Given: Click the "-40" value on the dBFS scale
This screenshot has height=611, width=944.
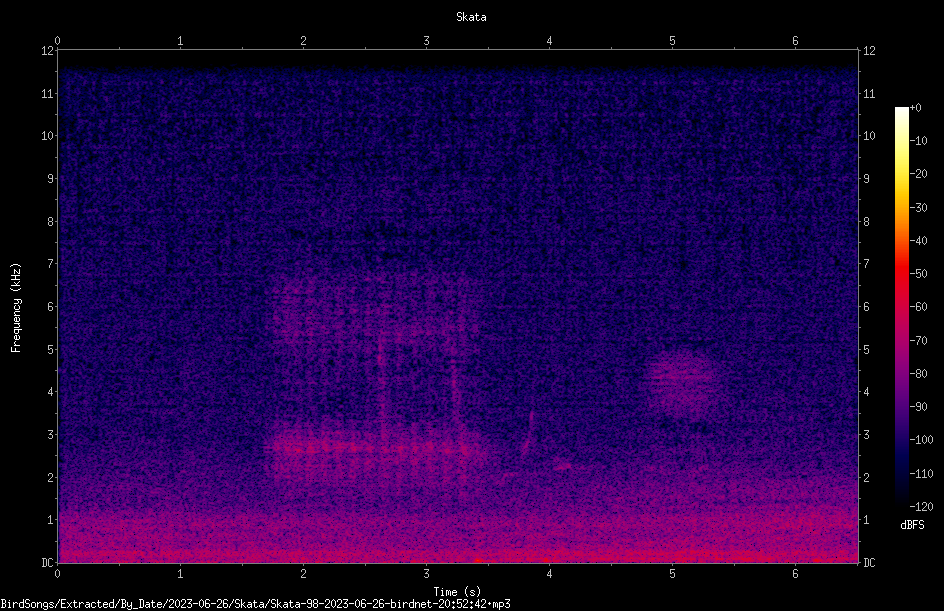Looking at the screenshot, I should (918, 241).
